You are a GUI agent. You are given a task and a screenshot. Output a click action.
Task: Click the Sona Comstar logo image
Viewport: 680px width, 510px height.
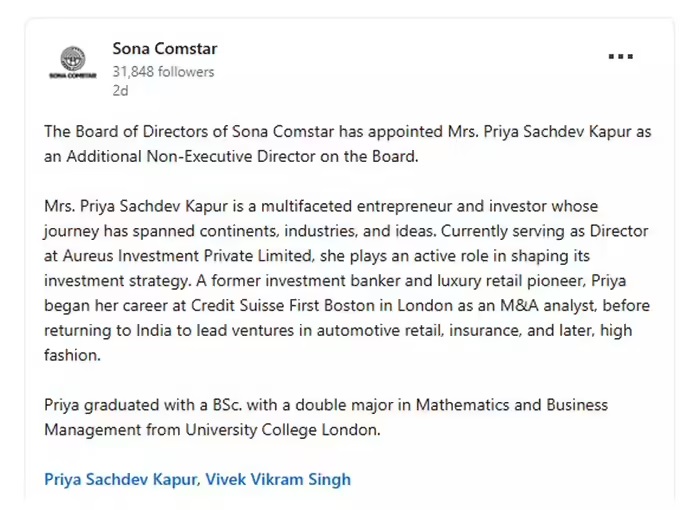(x=73, y=63)
